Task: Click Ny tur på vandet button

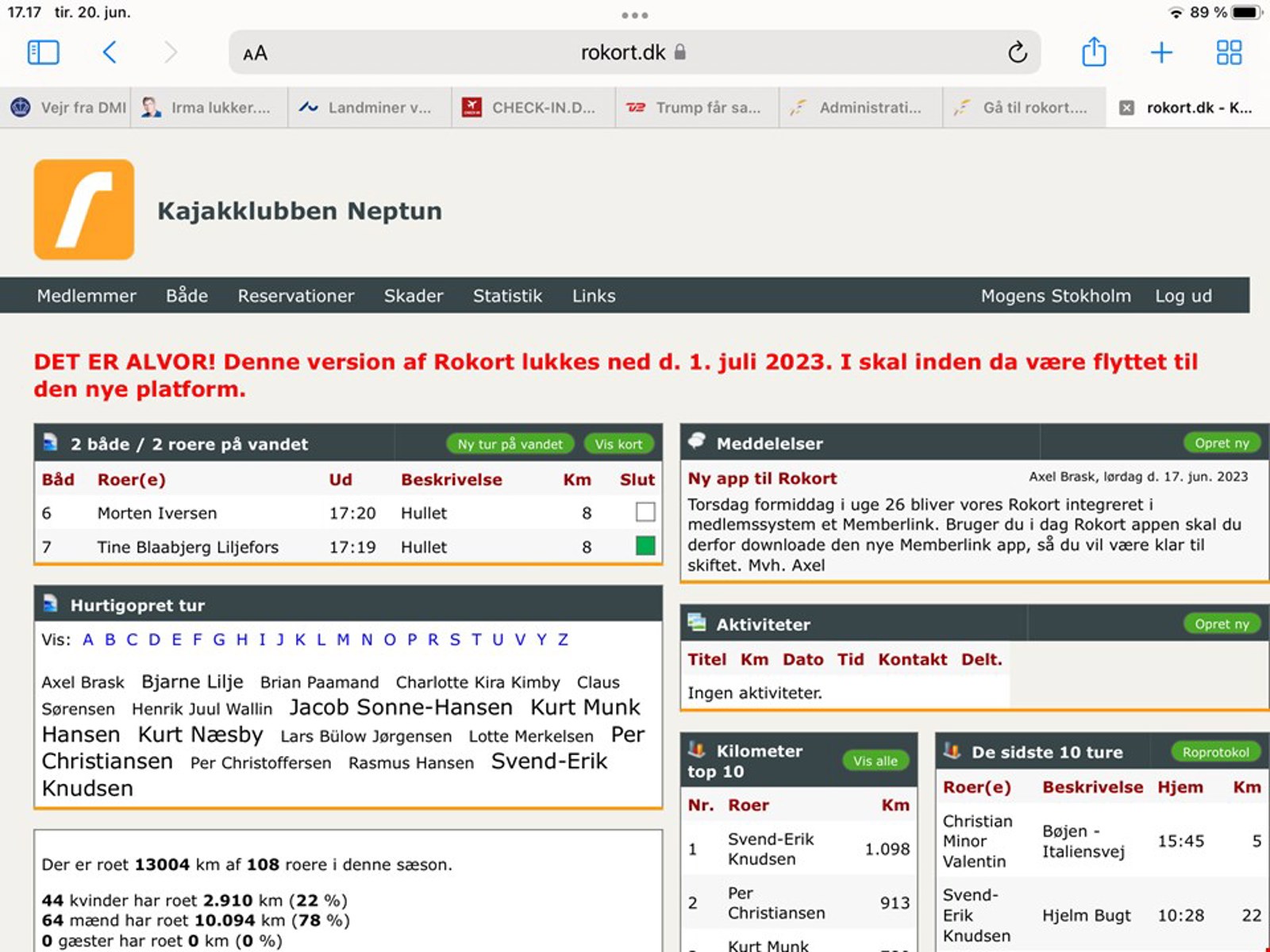Action: coord(510,444)
